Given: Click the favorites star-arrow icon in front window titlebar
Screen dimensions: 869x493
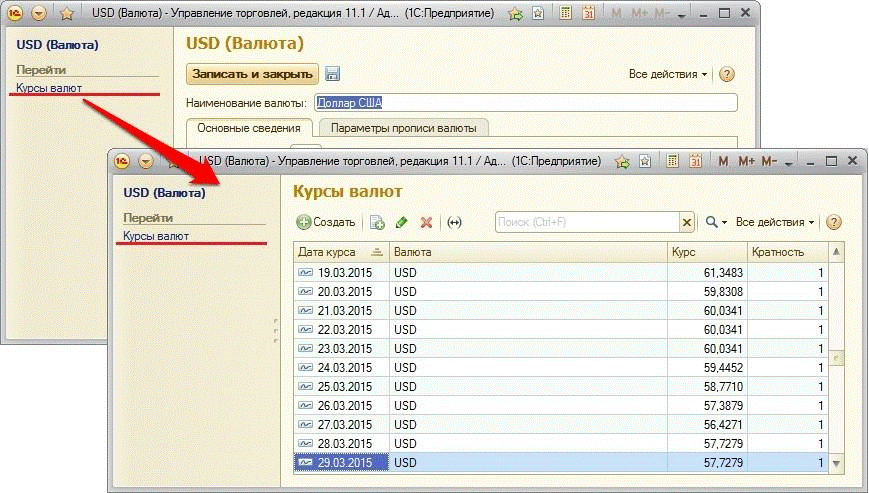Looking at the screenshot, I should 622,162.
